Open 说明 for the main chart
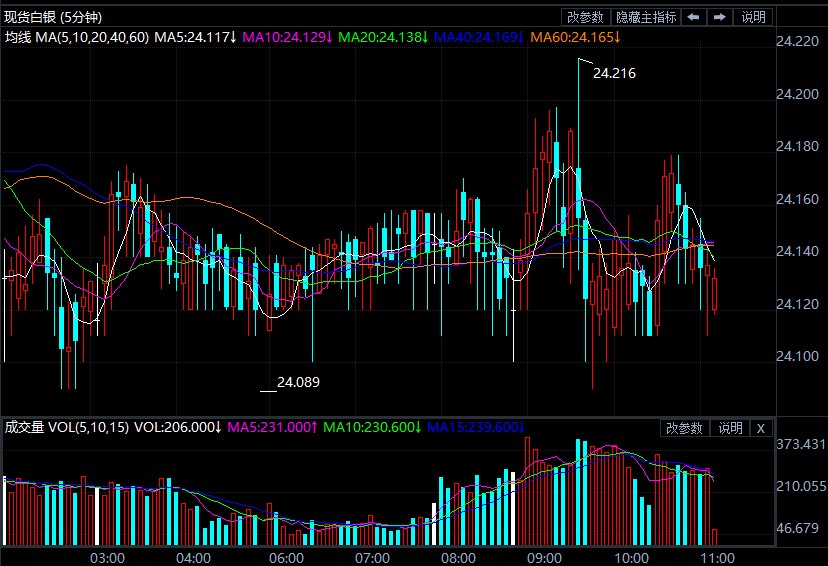 pyautogui.click(x=753, y=17)
